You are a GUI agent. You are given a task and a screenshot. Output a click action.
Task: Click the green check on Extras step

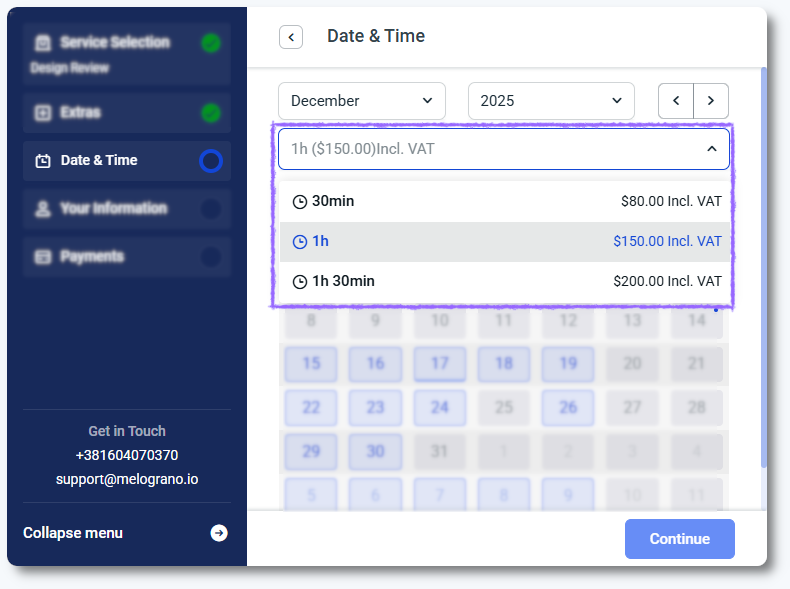(x=210, y=113)
